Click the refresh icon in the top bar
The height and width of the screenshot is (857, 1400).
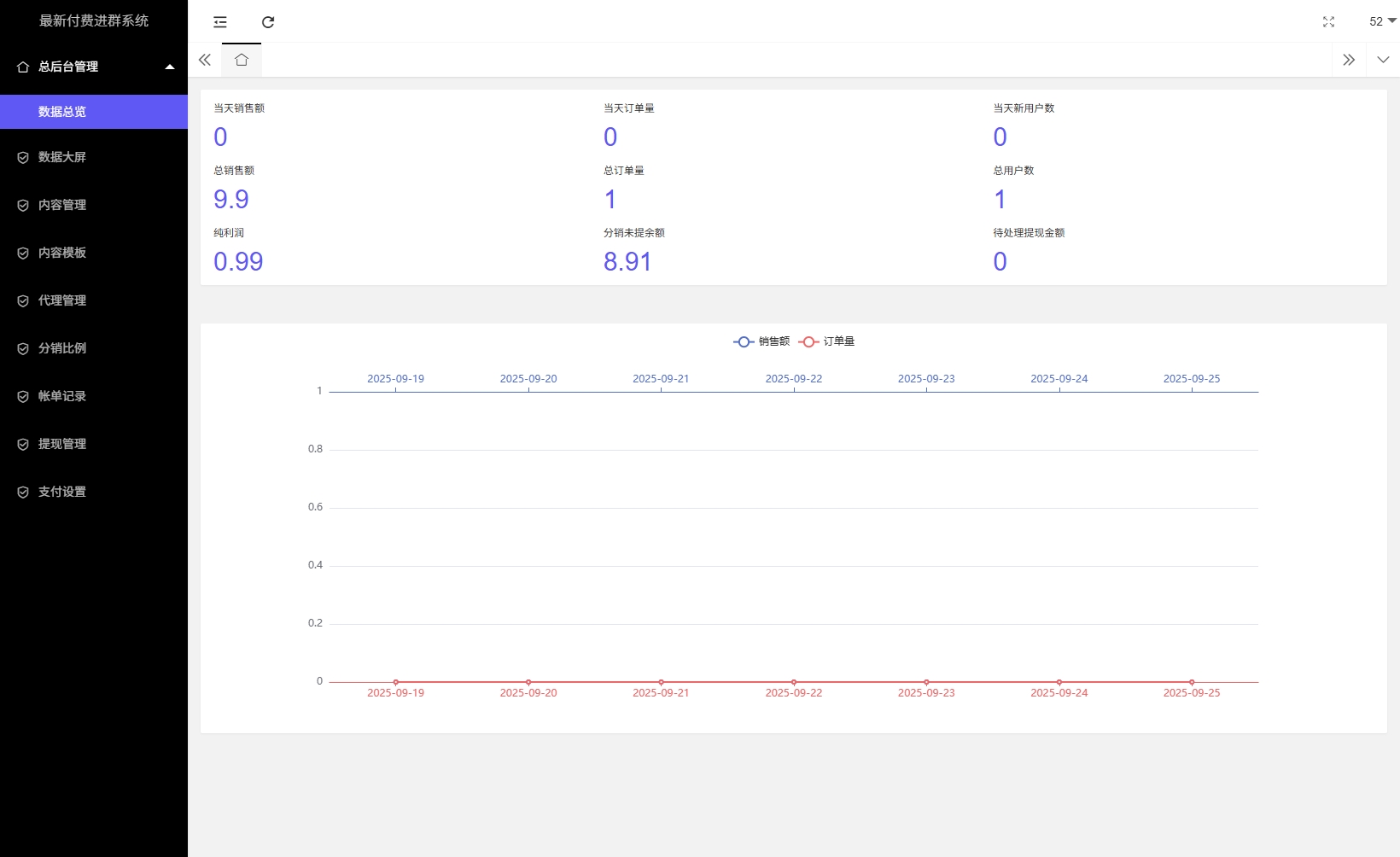268,22
